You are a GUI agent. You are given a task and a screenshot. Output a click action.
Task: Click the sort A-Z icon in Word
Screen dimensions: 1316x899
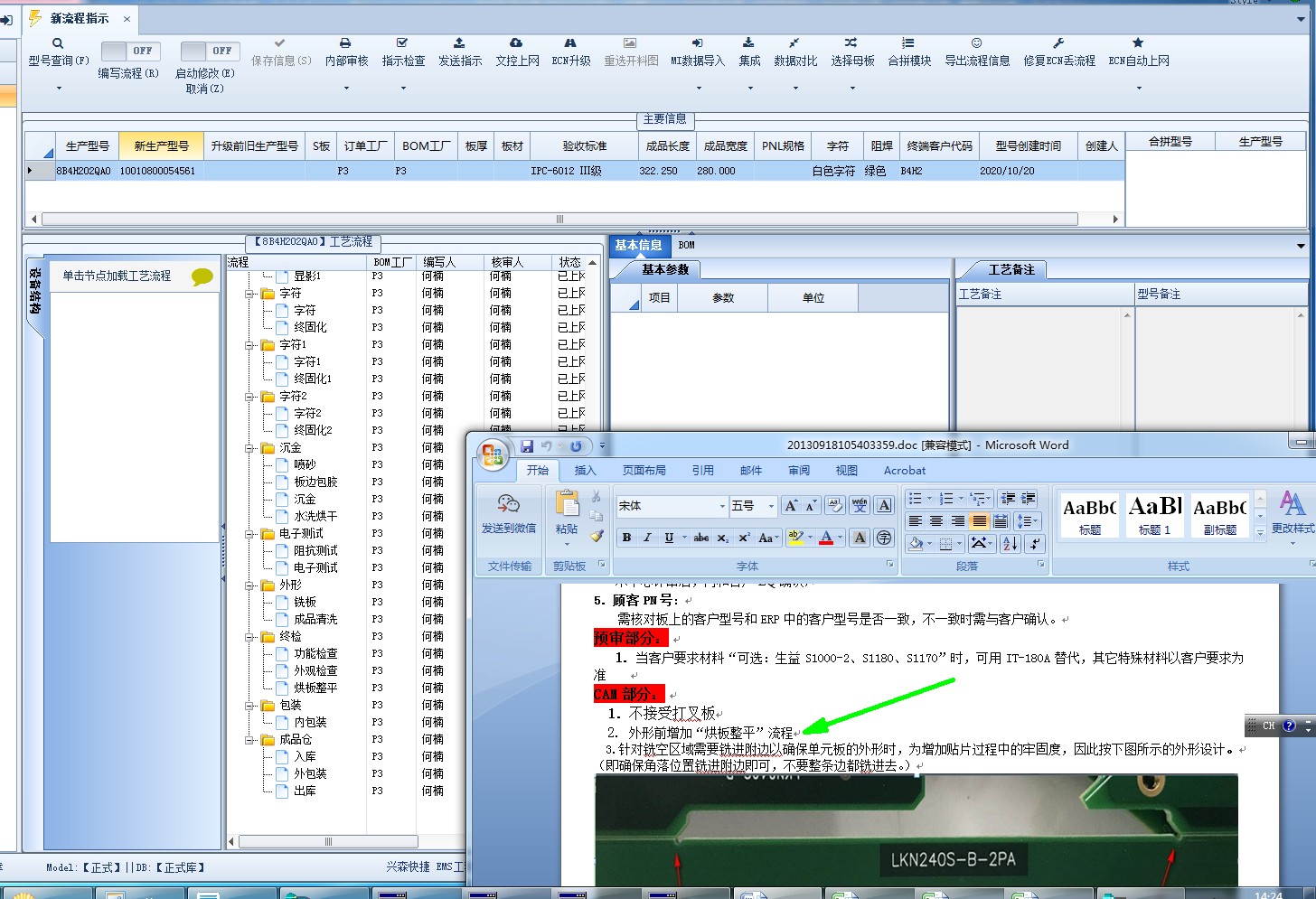pos(1010,543)
